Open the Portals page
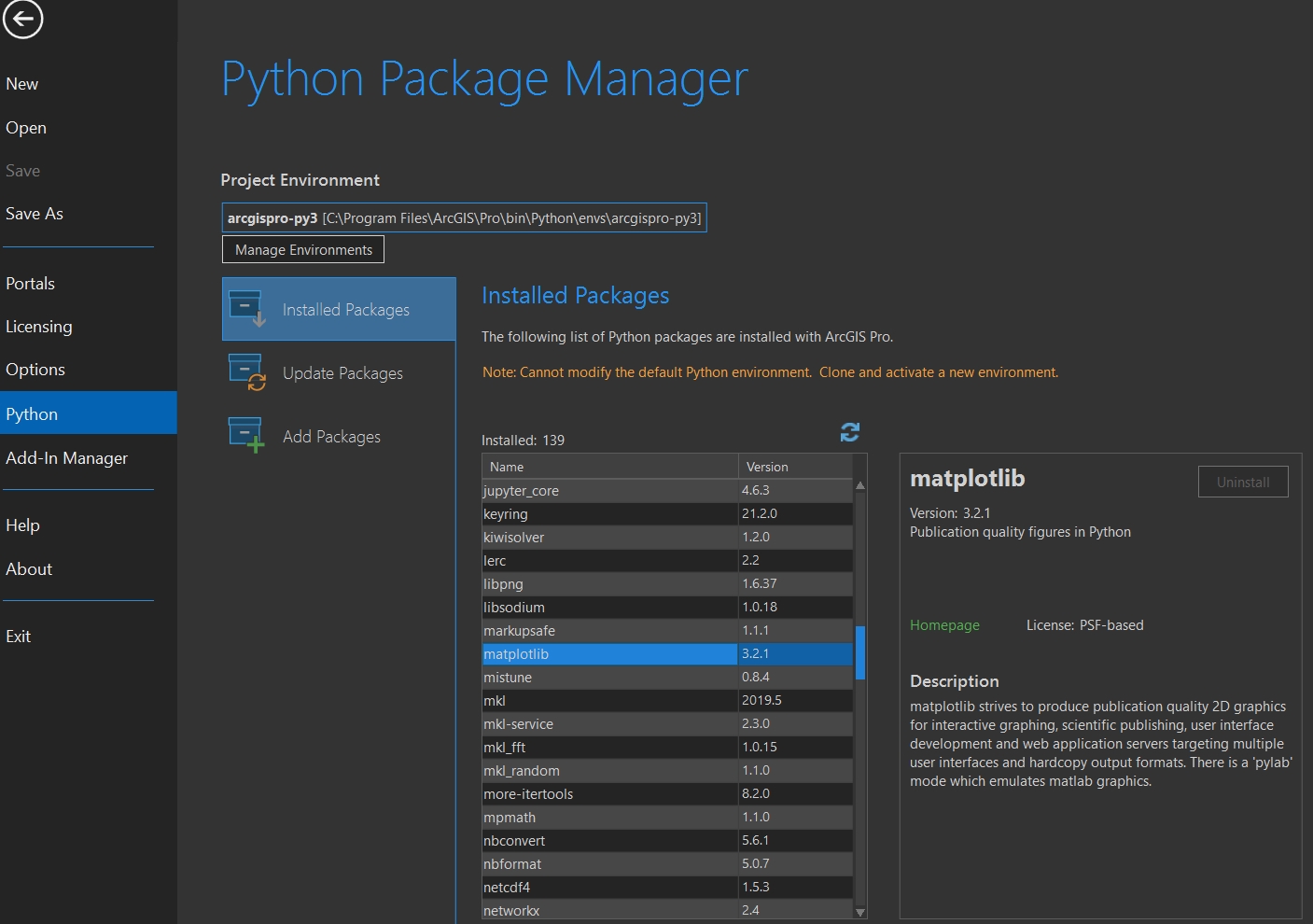The width and height of the screenshot is (1313, 924). [x=30, y=283]
